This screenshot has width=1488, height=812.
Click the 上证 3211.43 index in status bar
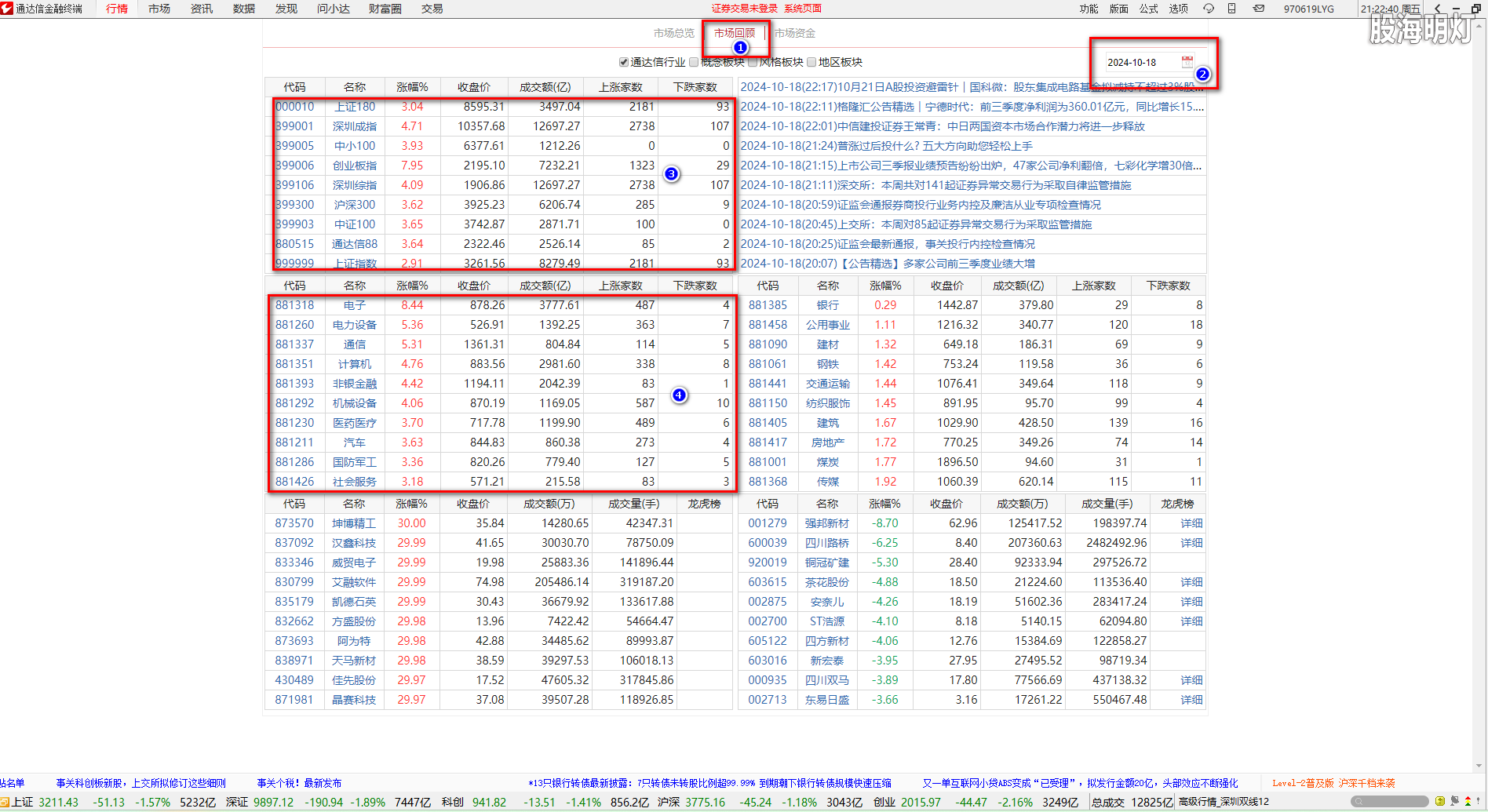tap(46, 802)
